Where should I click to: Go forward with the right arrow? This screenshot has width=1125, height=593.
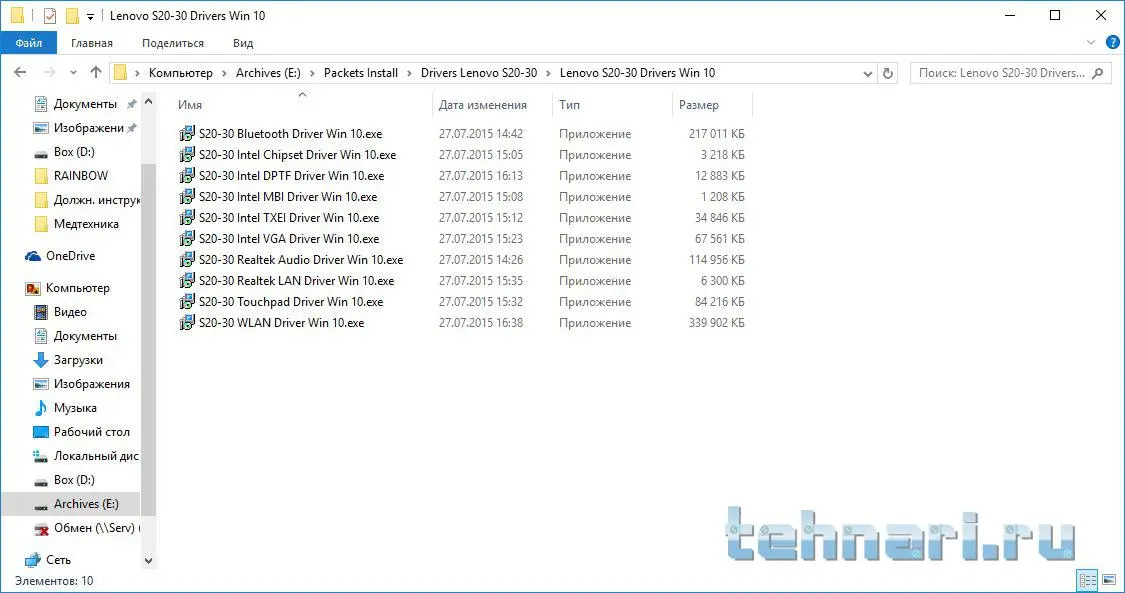click(50, 72)
